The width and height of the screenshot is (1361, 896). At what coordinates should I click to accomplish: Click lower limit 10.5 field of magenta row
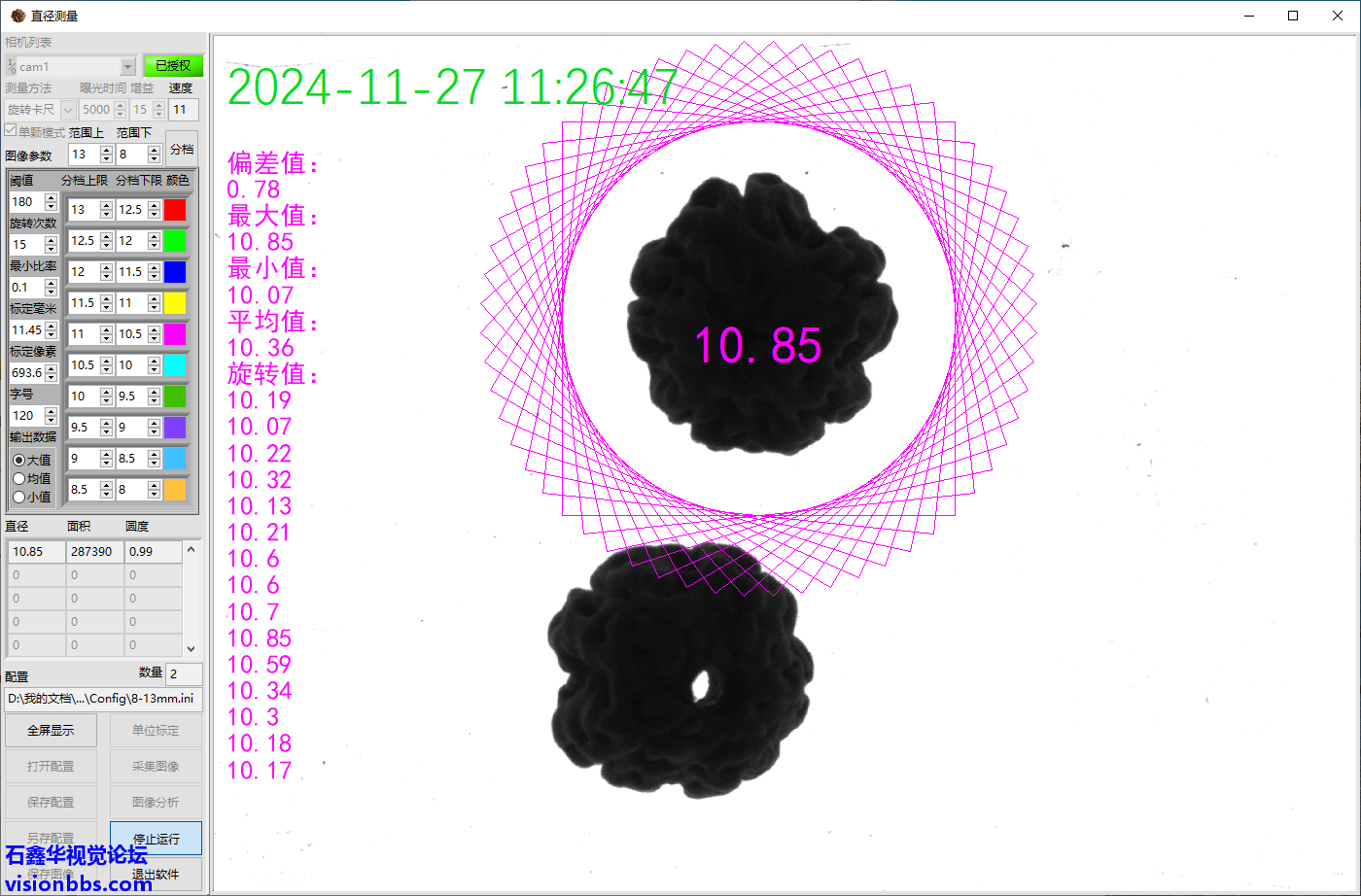(131, 334)
